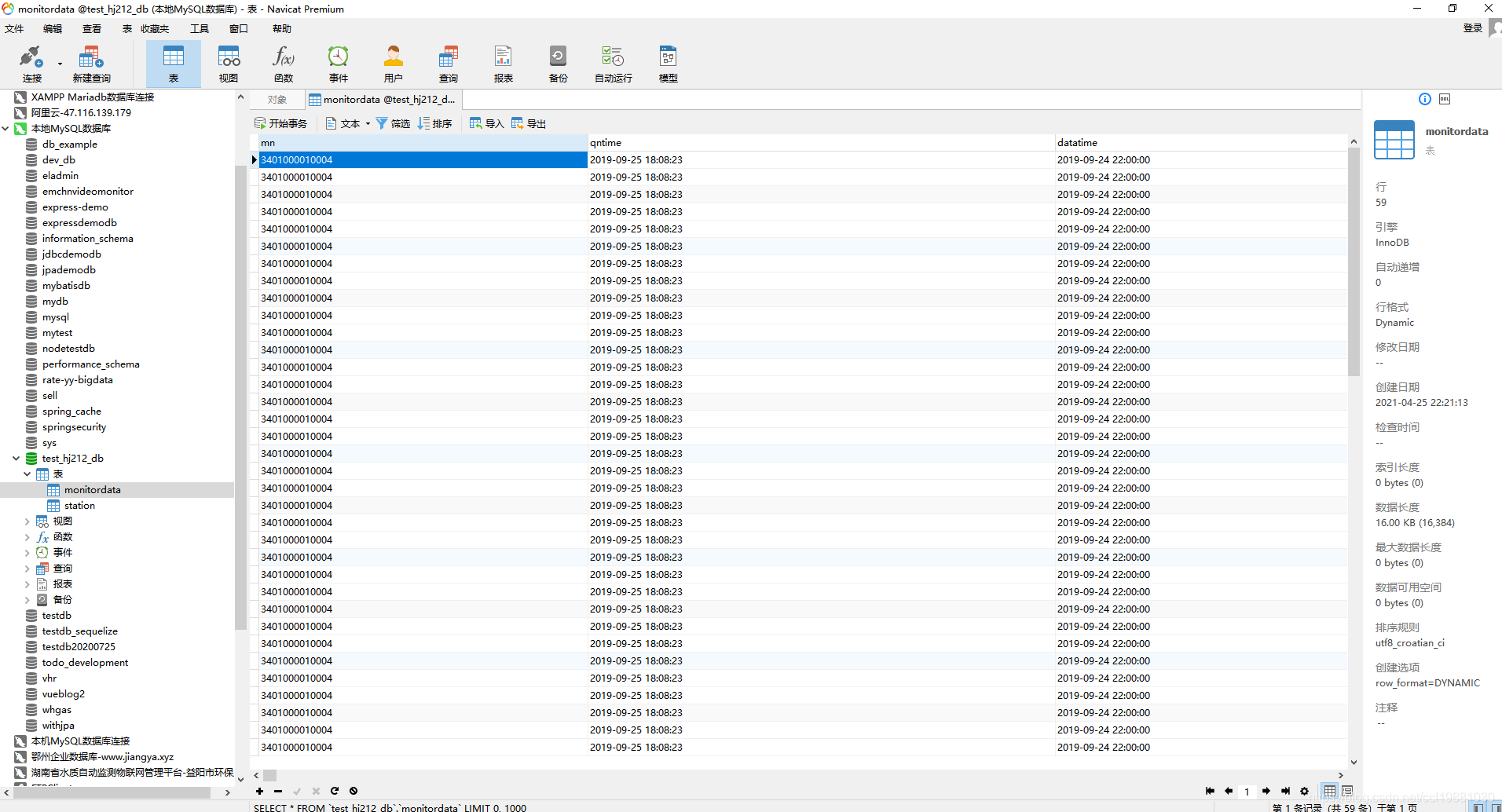Switch to grid view mode
Image resolution: width=1502 pixels, height=812 pixels.
click(1330, 791)
